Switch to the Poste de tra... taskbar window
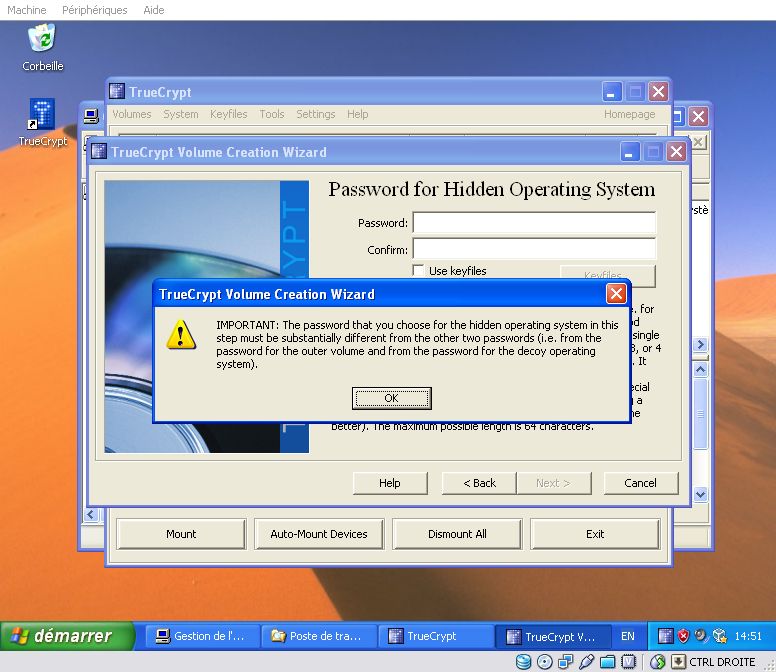 [319, 636]
